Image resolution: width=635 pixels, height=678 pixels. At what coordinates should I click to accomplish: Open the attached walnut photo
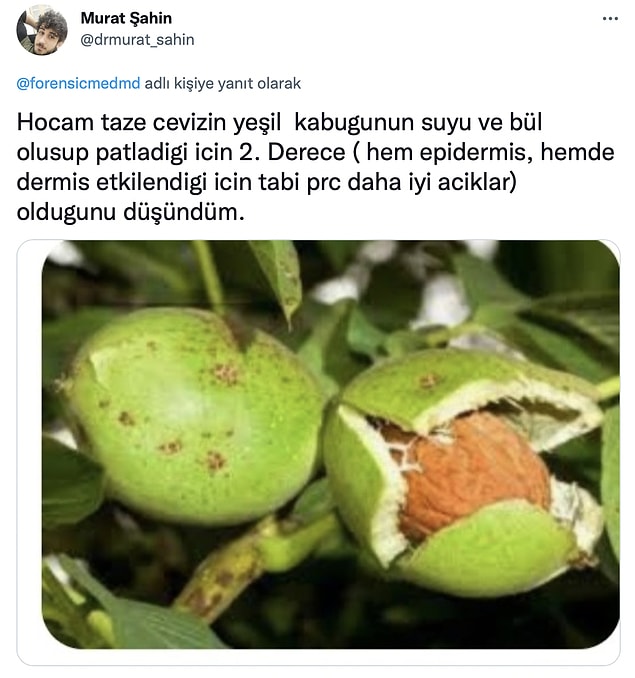click(x=331, y=445)
